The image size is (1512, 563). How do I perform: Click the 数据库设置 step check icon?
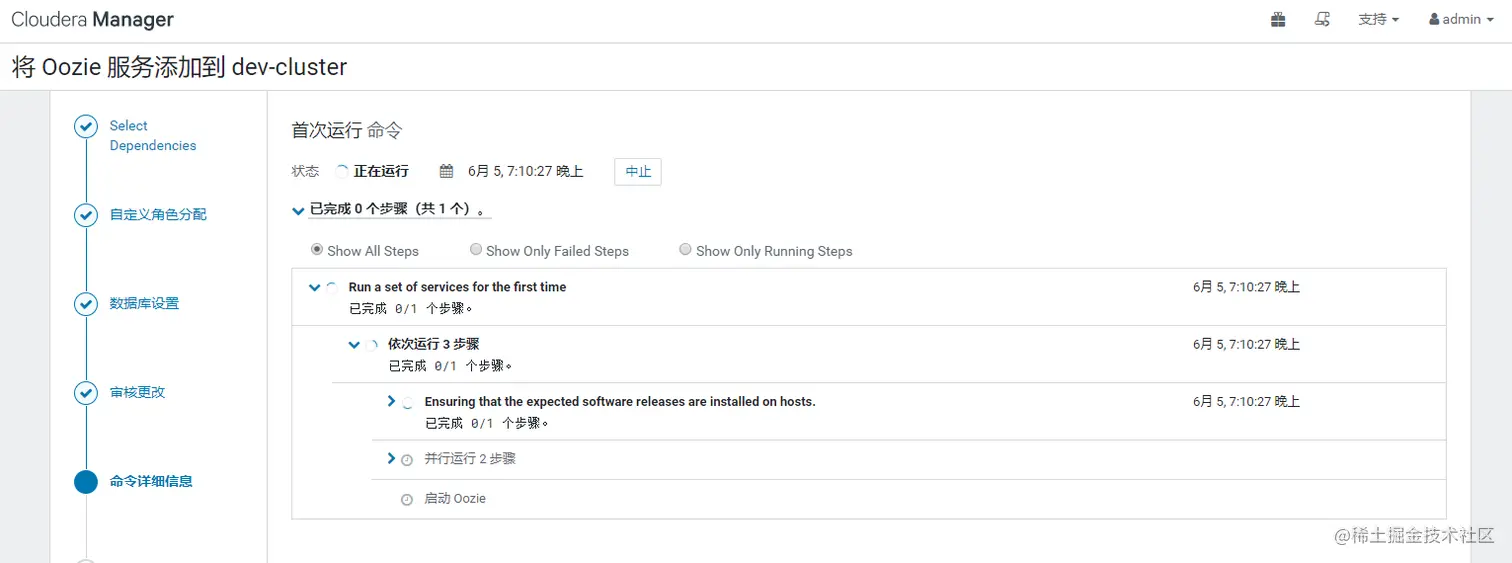(x=86, y=304)
